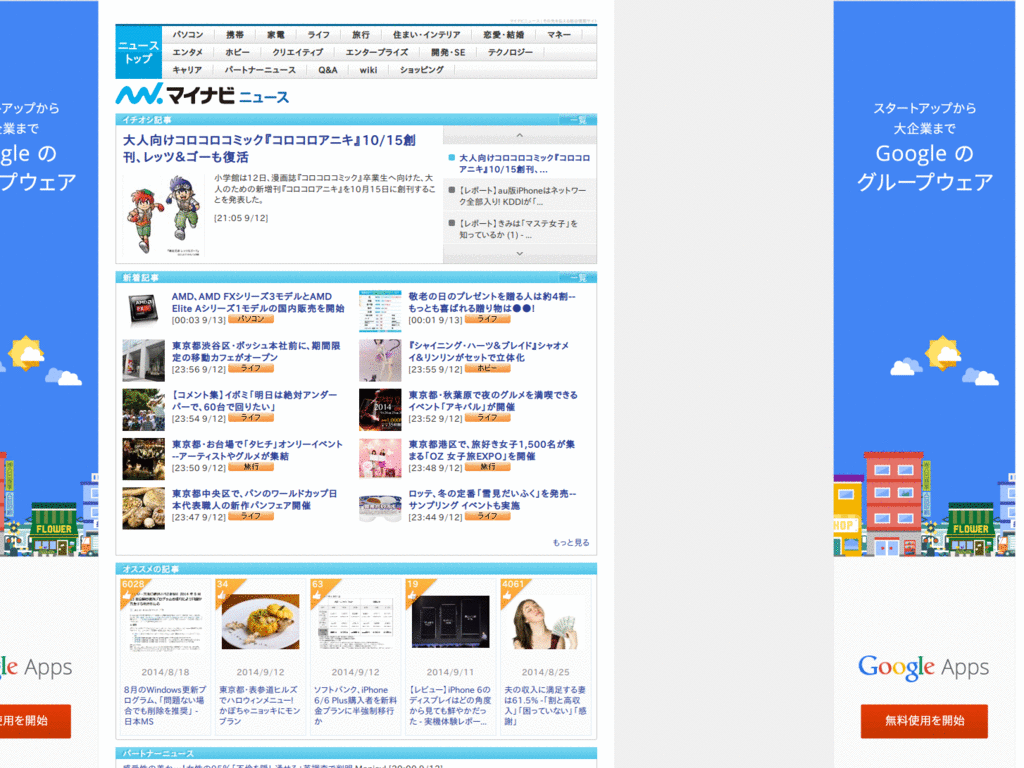Open the テクノロジー category
The image size is (1024, 768).
click(x=510, y=52)
